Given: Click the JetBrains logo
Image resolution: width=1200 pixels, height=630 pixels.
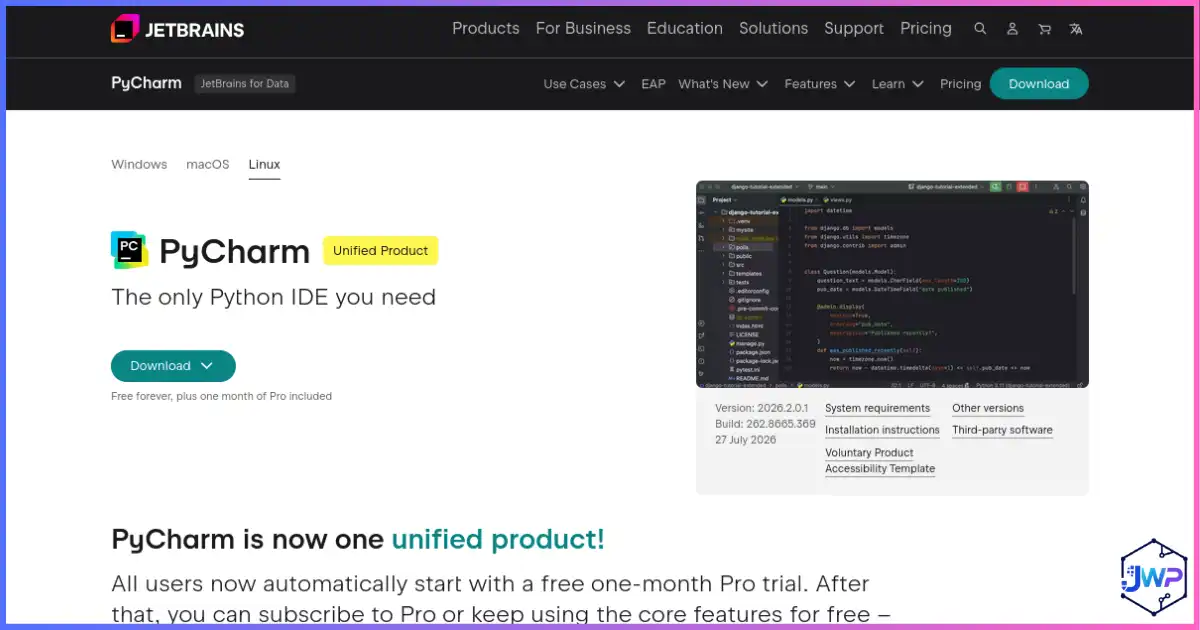Looking at the screenshot, I should (177, 29).
